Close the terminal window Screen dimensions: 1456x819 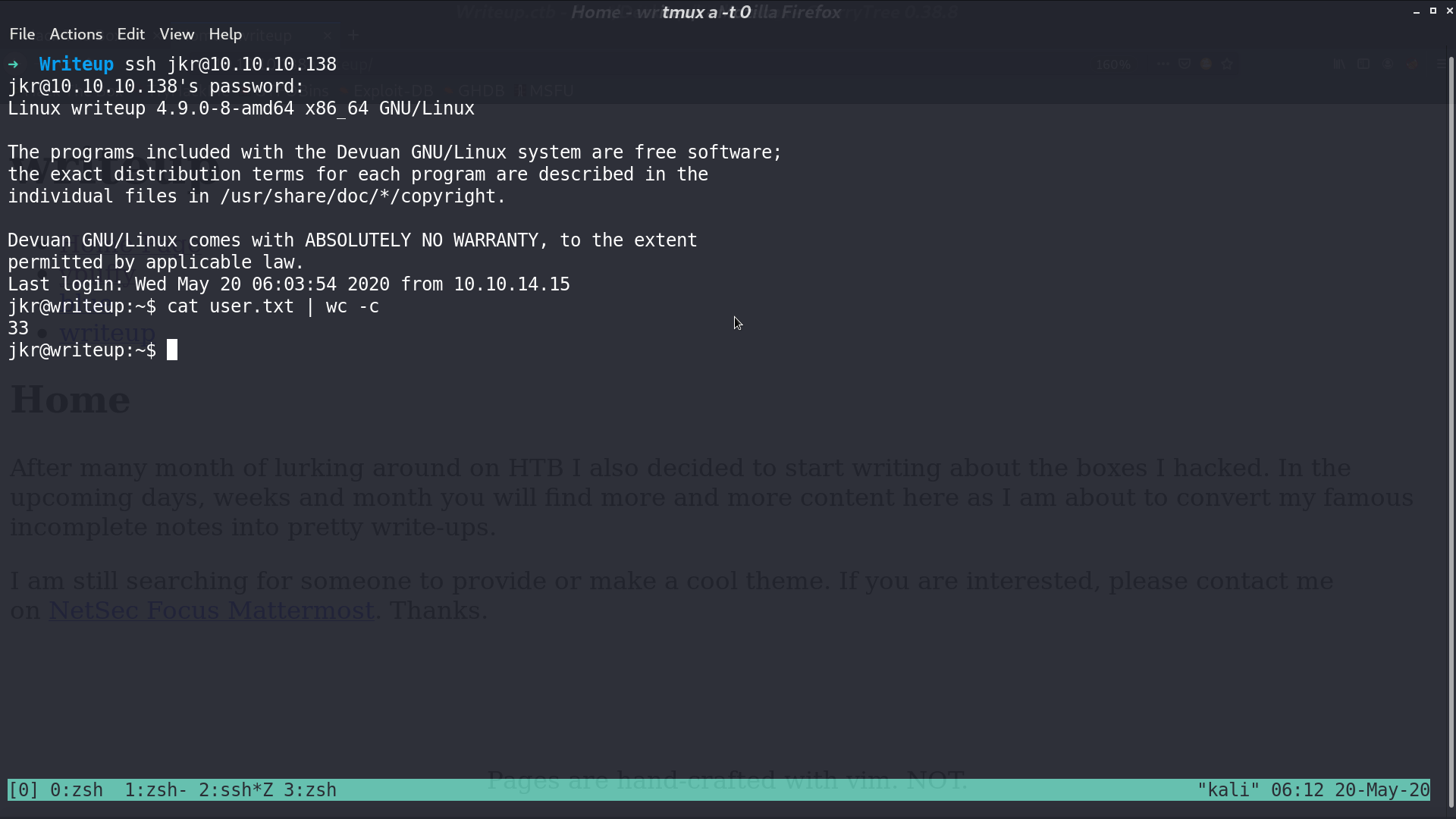click(x=1449, y=11)
